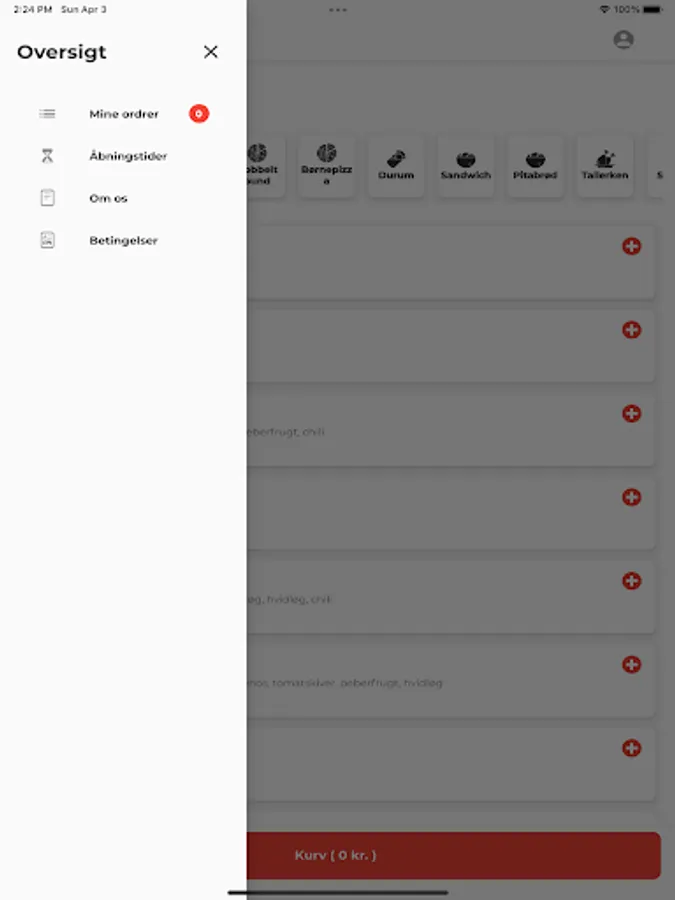Click the Åbningstider hourglass icon
675x900 pixels.
pyautogui.click(x=47, y=156)
